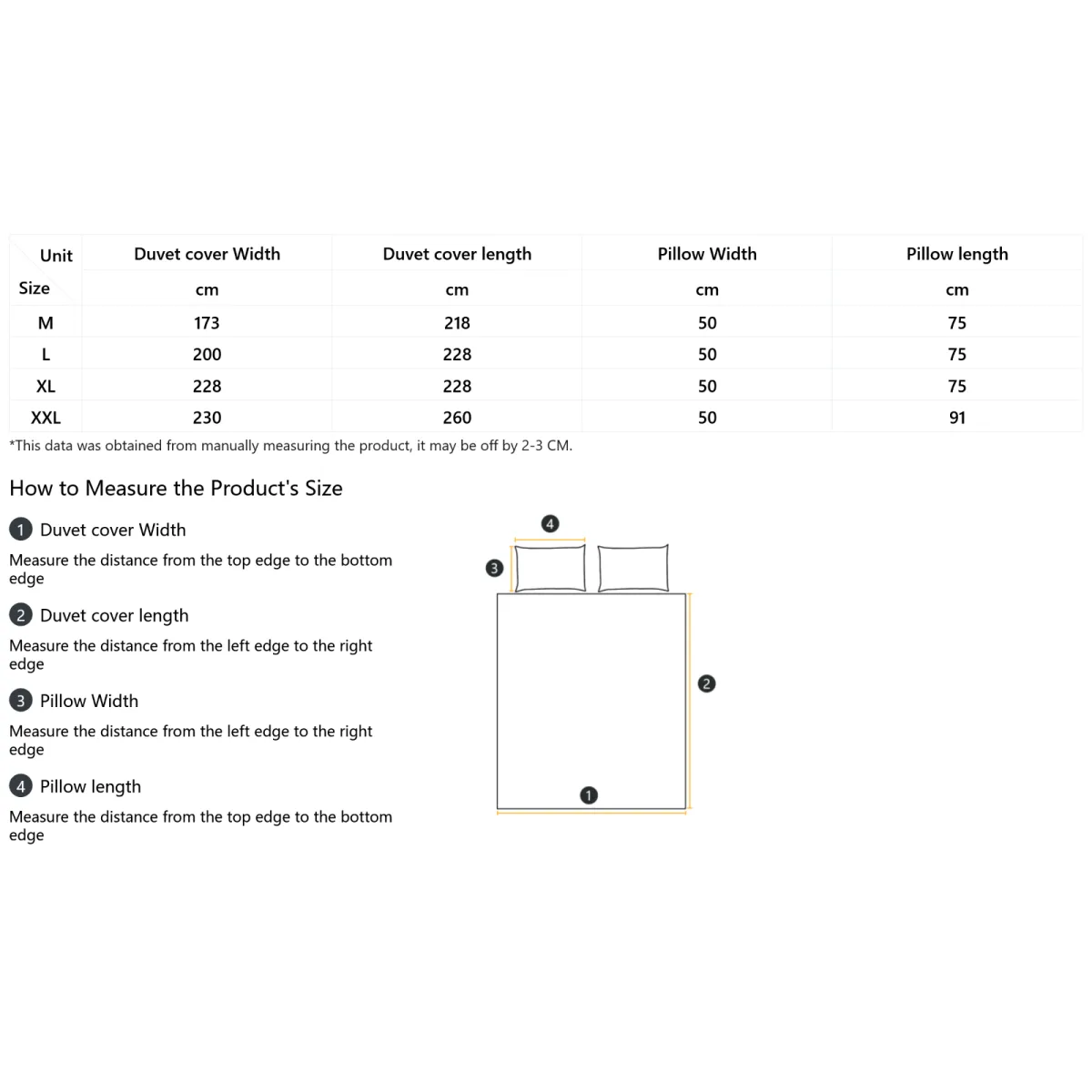Screen dimensions: 1092x1092
Task: Click the right pillow in the diagram
Action: [633, 569]
